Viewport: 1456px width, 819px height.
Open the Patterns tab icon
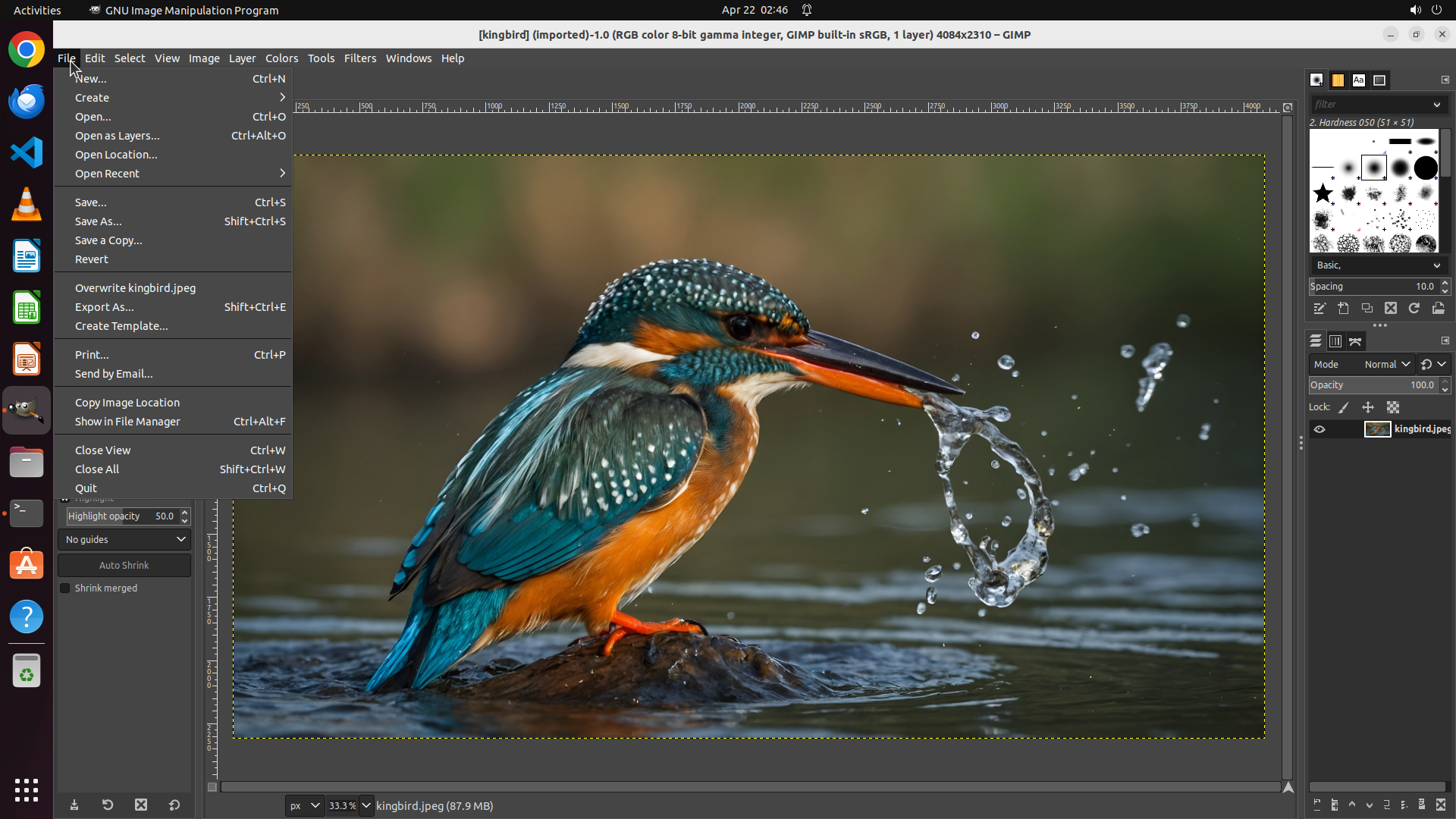pos(1338,80)
